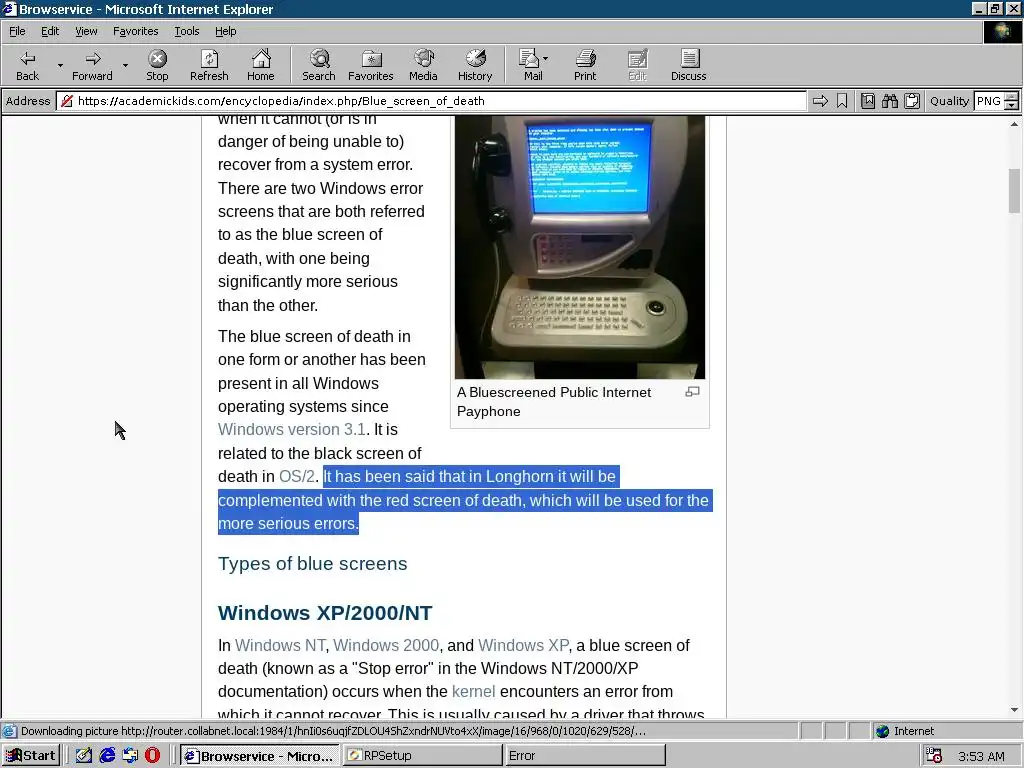Expand the Mail button dropdown arrow
This screenshot has height=768, width=1024.
(546, 59)
